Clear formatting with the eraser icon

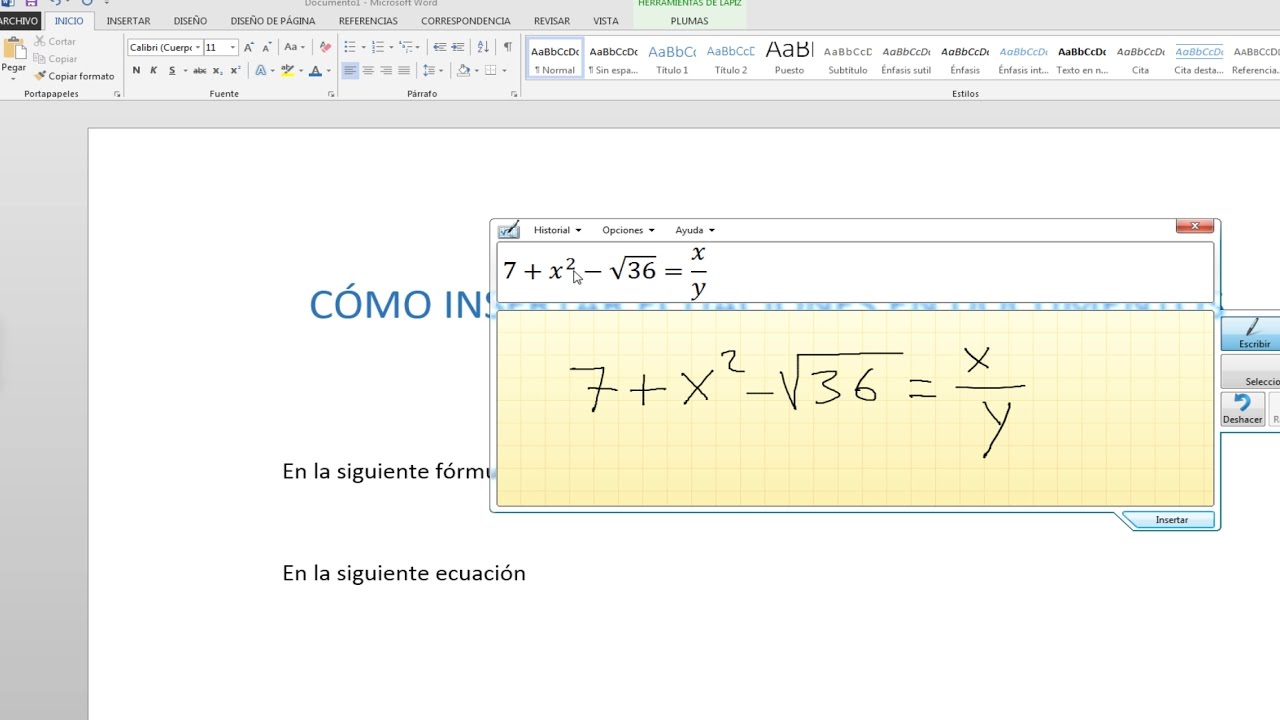click(325, 47)
